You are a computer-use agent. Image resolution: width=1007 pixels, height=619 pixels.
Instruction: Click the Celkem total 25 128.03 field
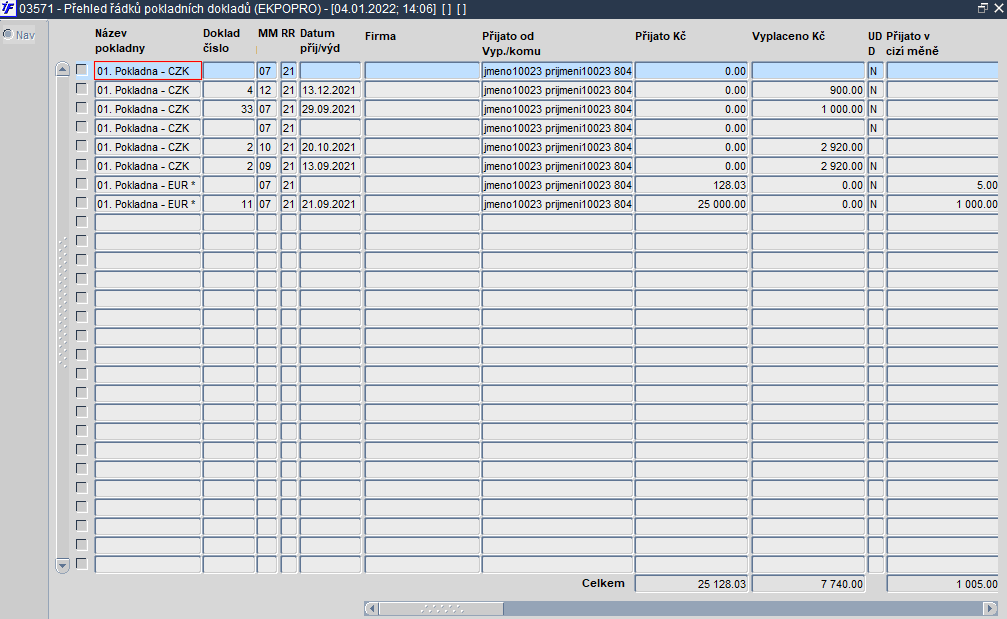[691, 584]
